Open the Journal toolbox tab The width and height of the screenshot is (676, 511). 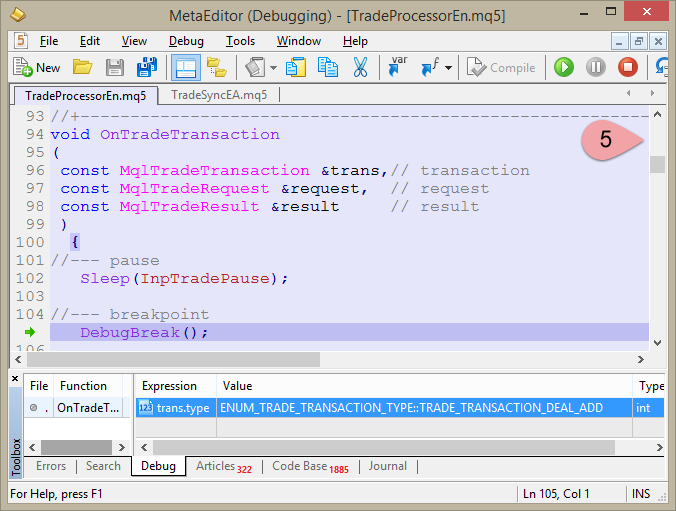(x=388, y=466)
